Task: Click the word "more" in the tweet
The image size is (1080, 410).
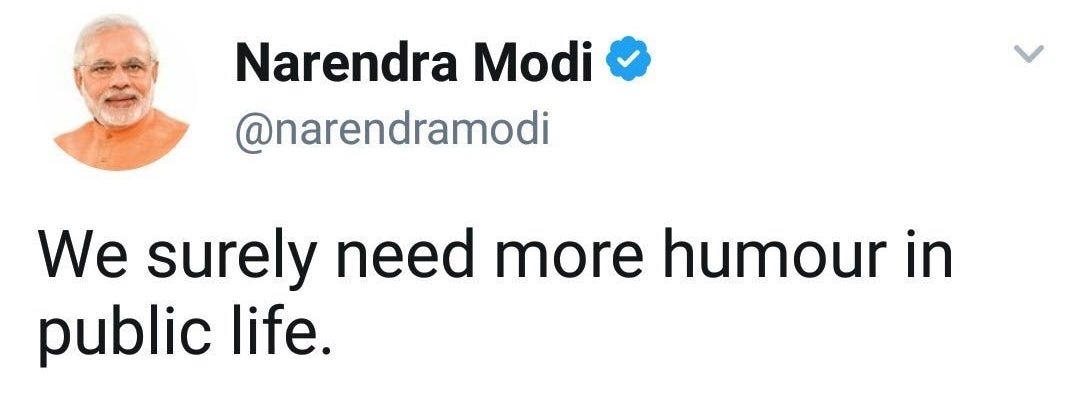Action: click(569, 262)
